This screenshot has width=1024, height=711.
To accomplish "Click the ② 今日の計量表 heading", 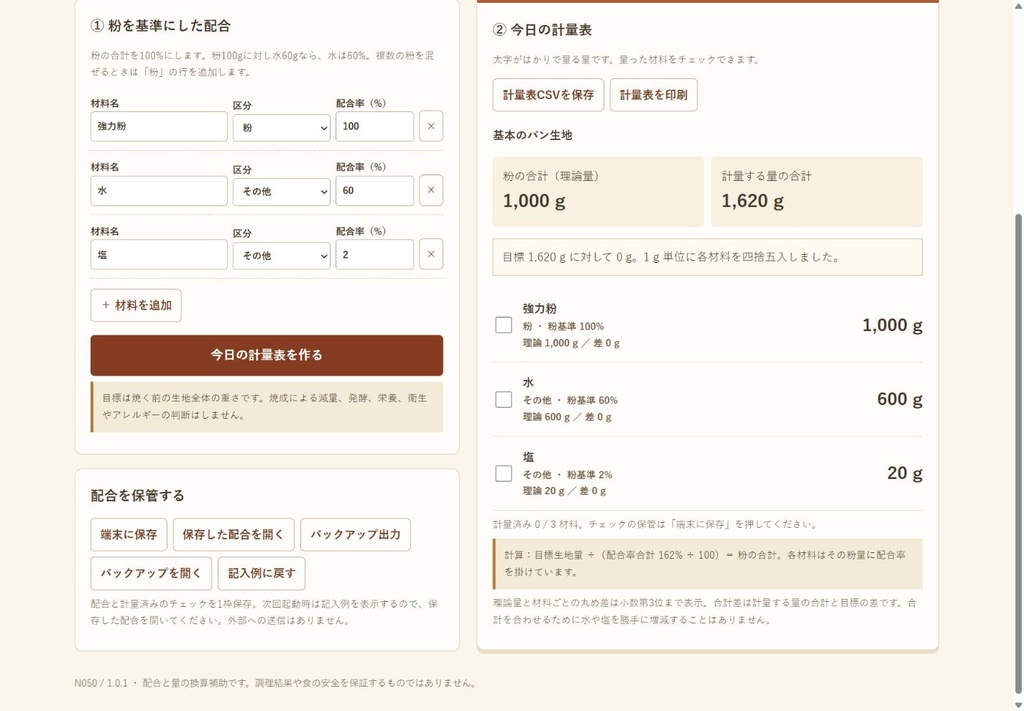I will coord(542,30).
